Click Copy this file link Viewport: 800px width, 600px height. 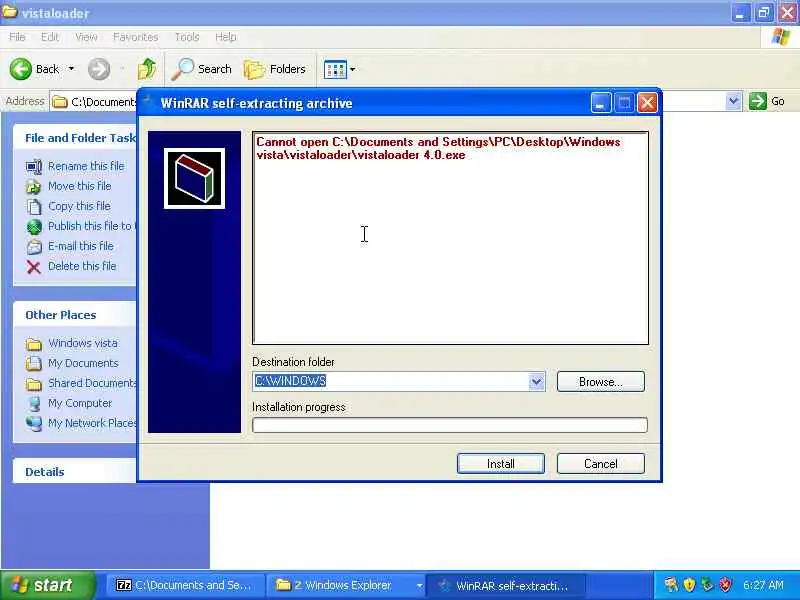[x=79, y=206]
